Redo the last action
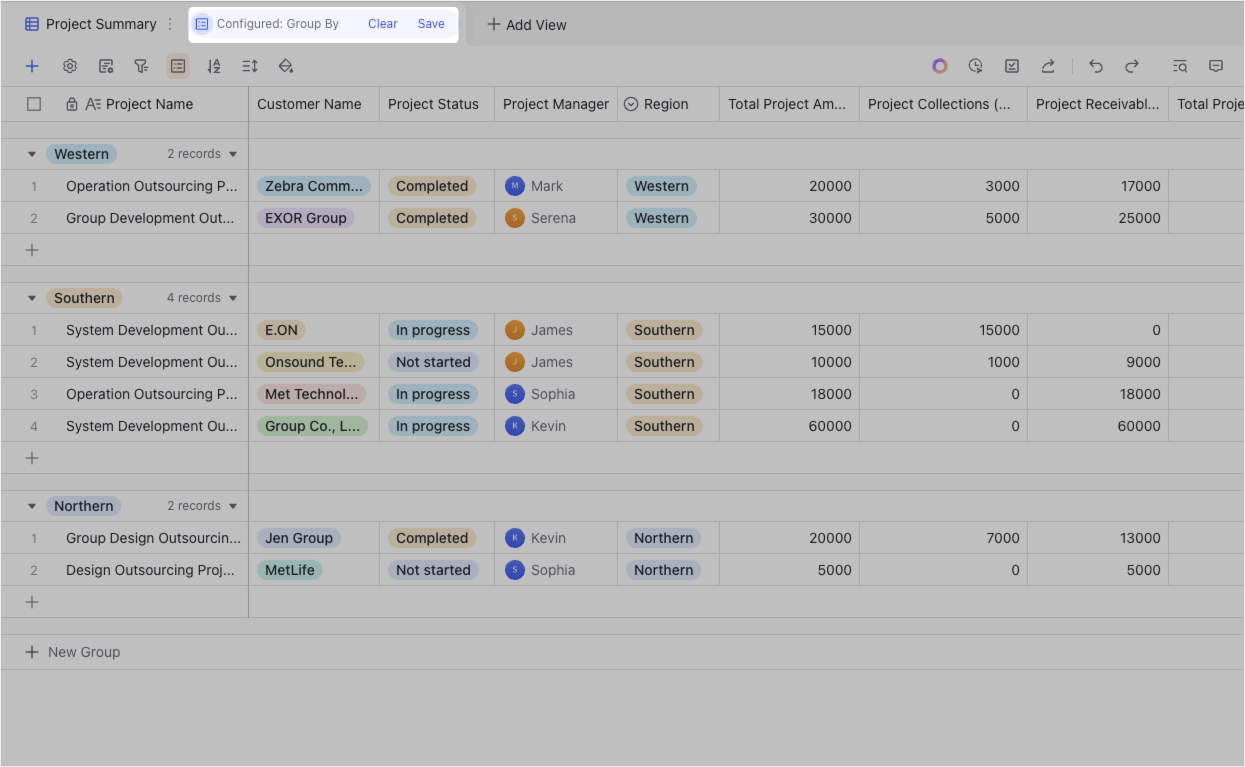The image size is (1245, 767). (1132, 66)
